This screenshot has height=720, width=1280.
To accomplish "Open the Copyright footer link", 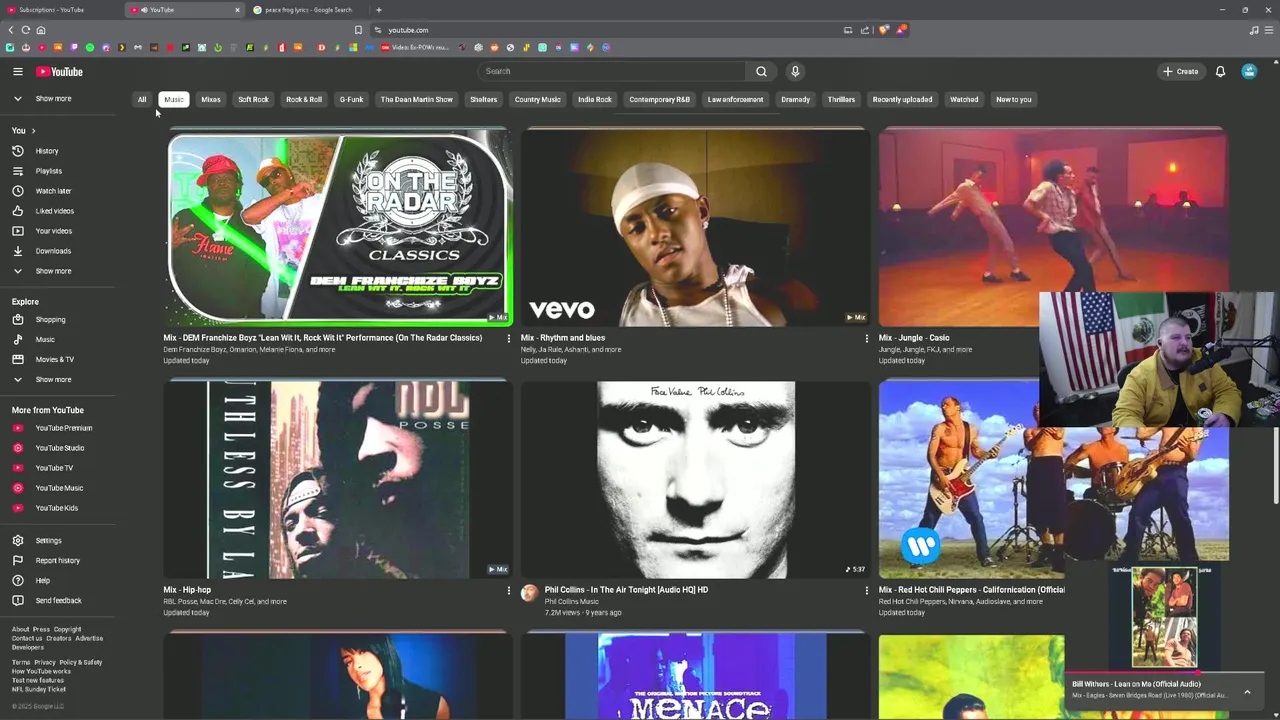I will click(x=67, y=630).
